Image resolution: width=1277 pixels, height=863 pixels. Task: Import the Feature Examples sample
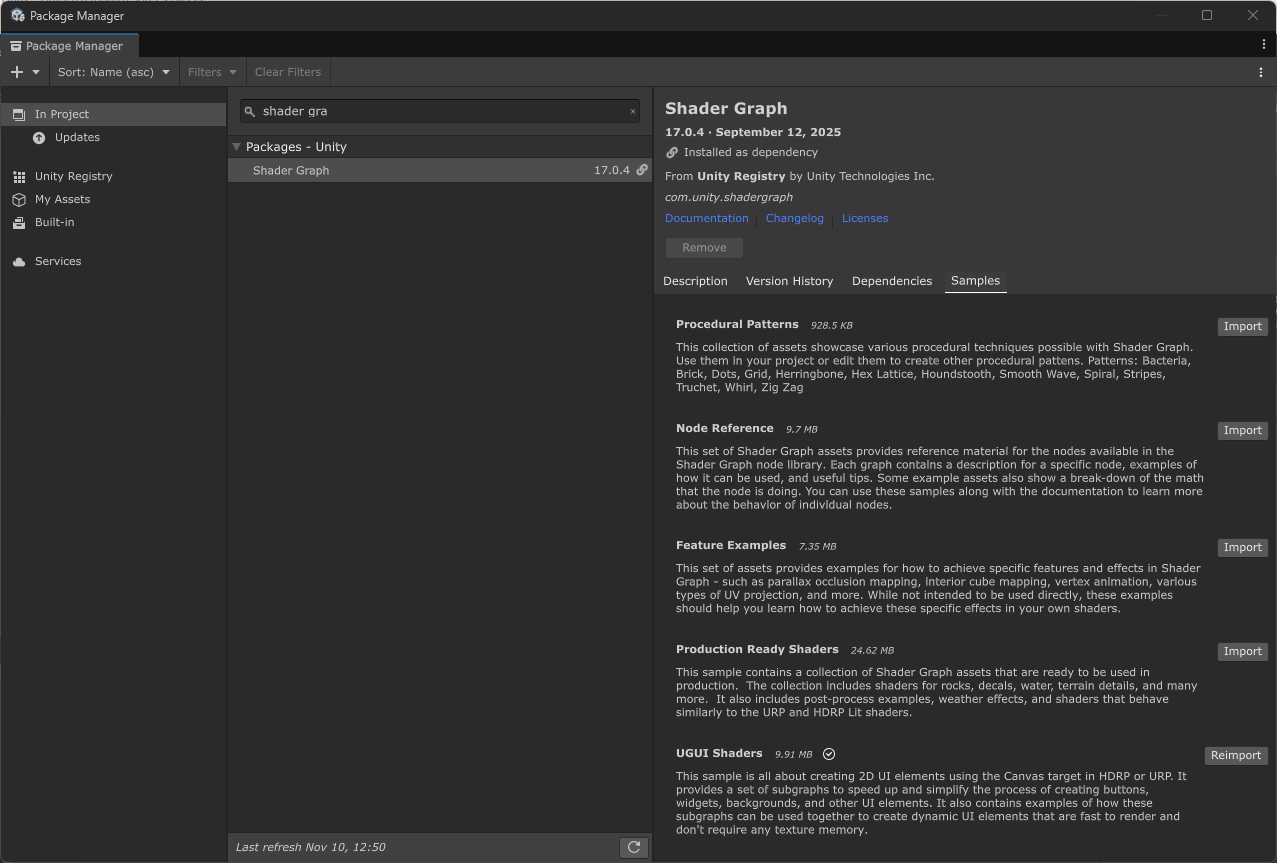(1242, 548)
